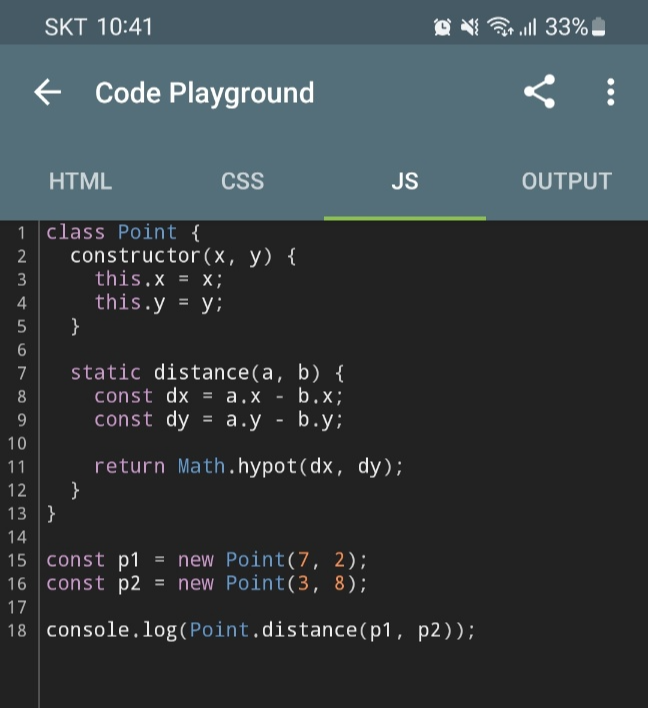Click the closing brace on line 12

point(75,490)
